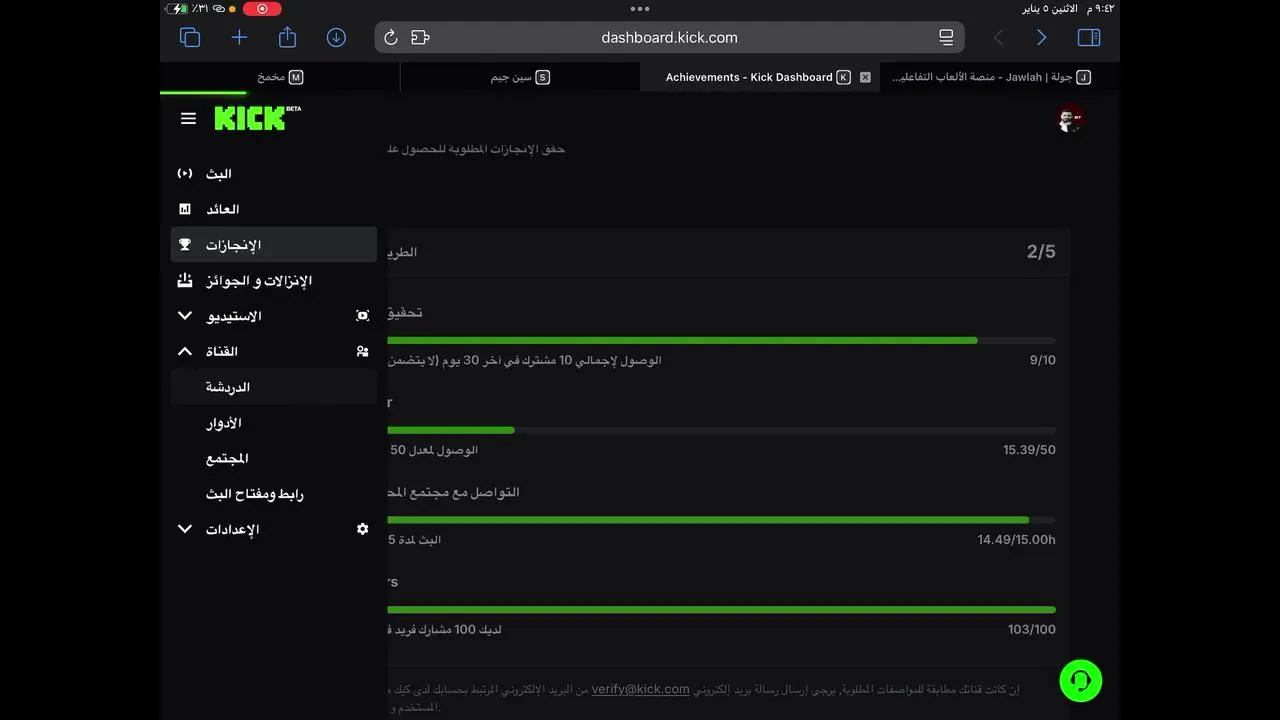The width and height of the screenshot is (1280, 720).
Task: Open reader view icon in address bar
Action: (946, 37)
